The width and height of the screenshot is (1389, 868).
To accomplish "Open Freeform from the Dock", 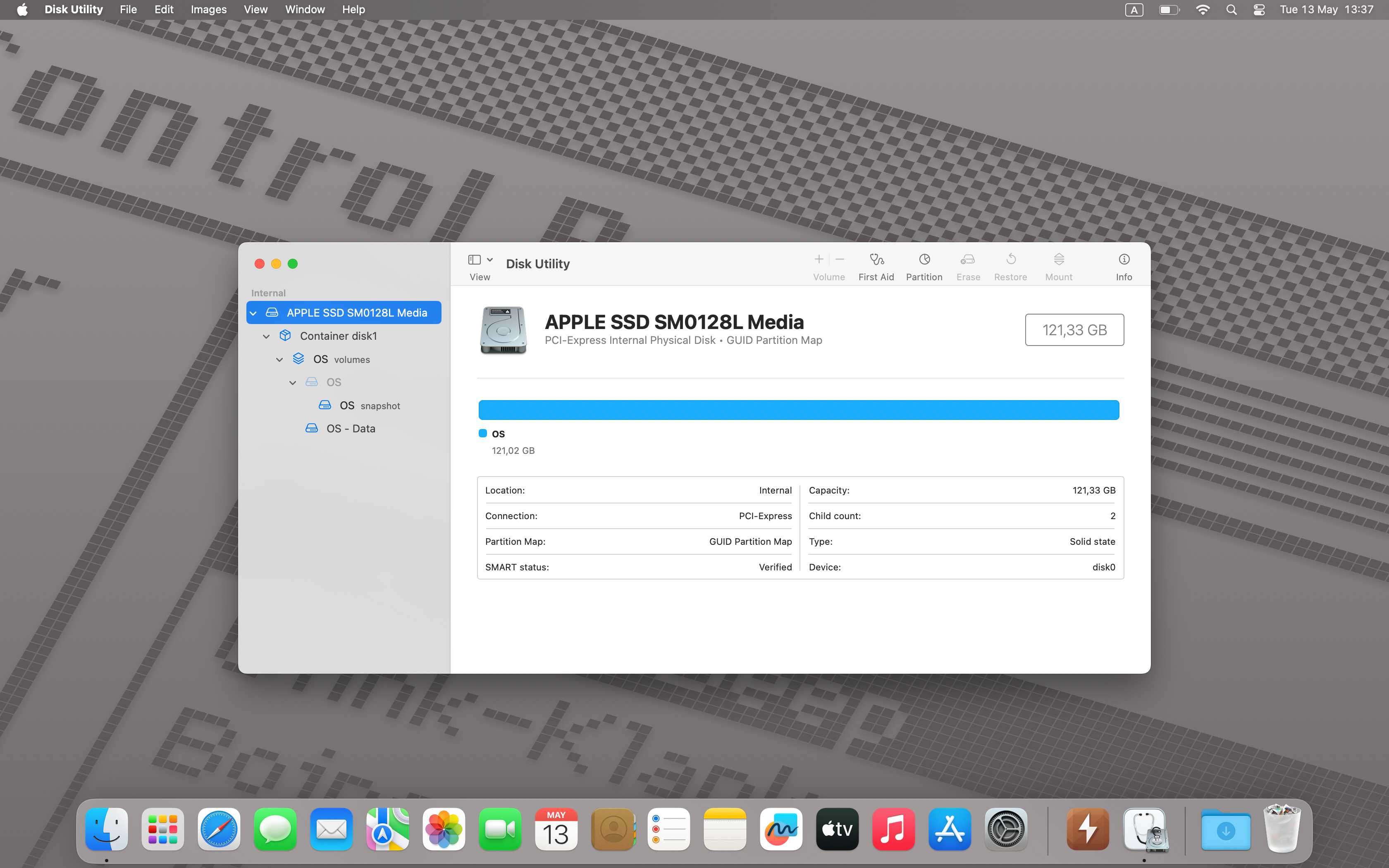I will 781,829.
